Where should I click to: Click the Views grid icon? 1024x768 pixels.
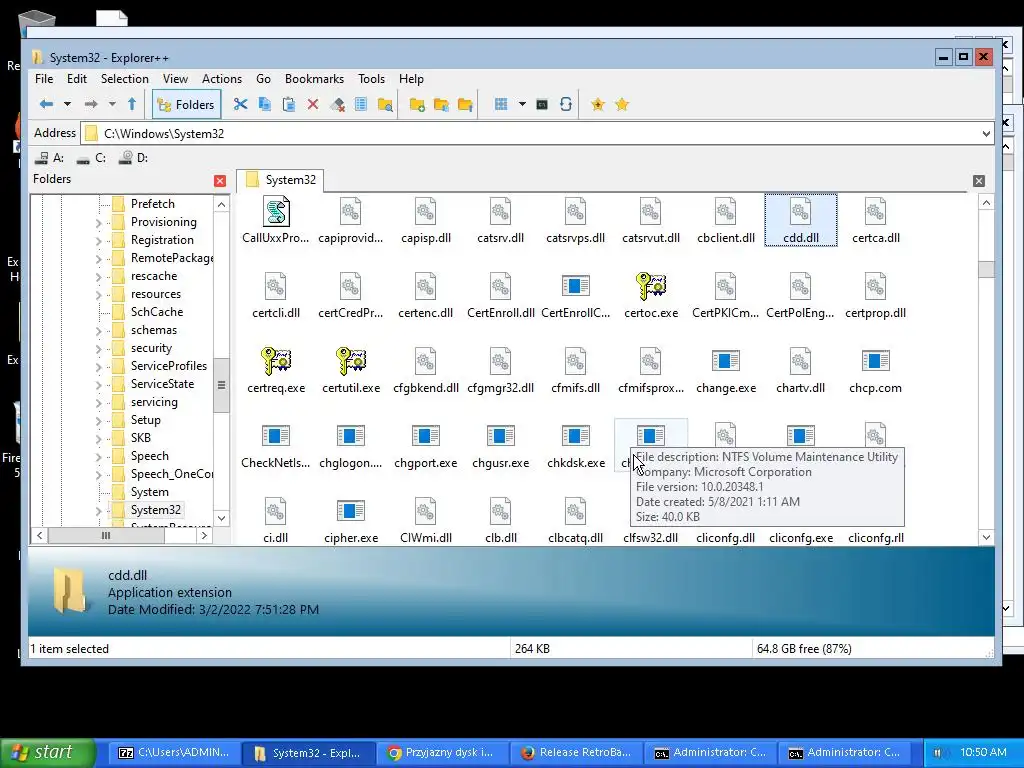click(x=501, y=104)
